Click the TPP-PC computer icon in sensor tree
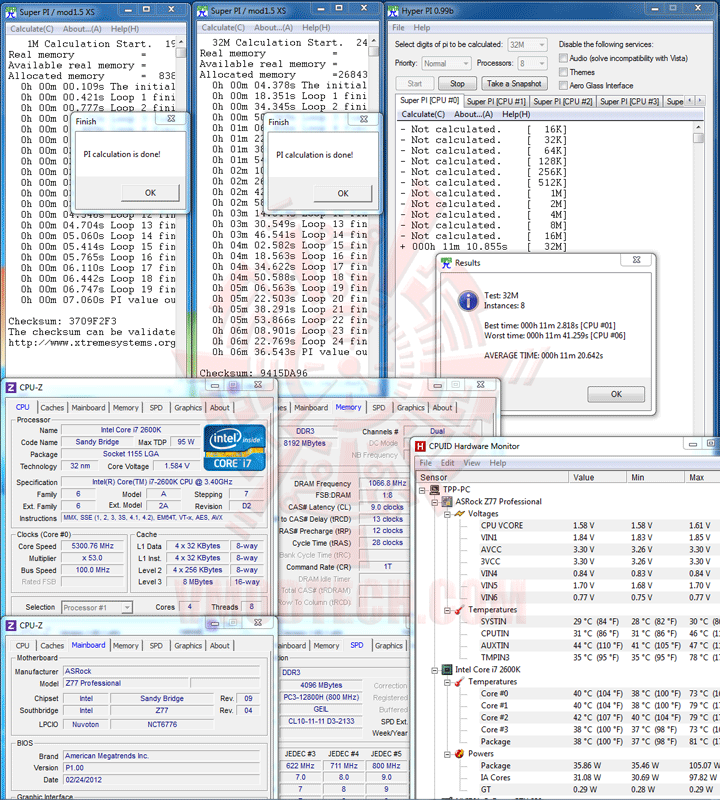 435,490
